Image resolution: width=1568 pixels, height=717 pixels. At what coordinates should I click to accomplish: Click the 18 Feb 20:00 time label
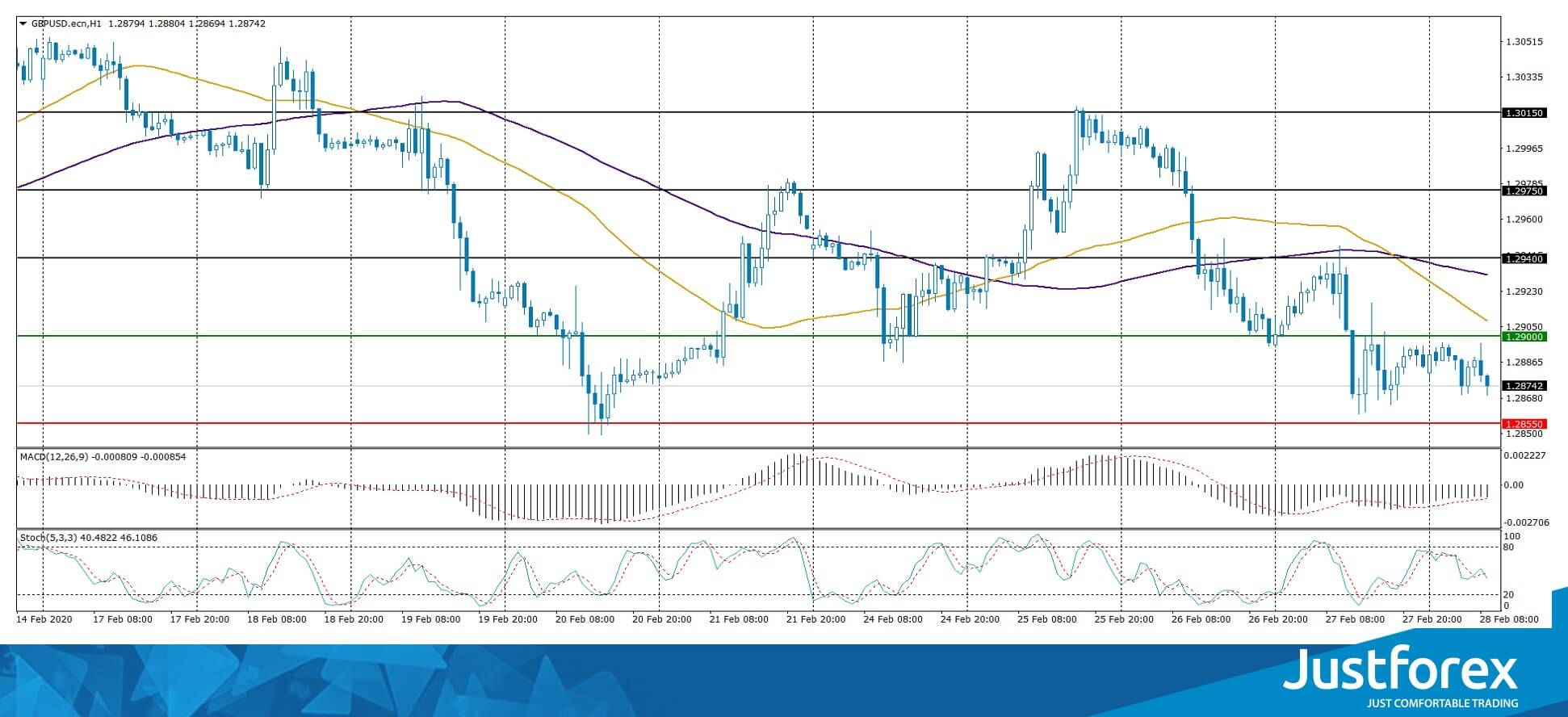point(353,619)
